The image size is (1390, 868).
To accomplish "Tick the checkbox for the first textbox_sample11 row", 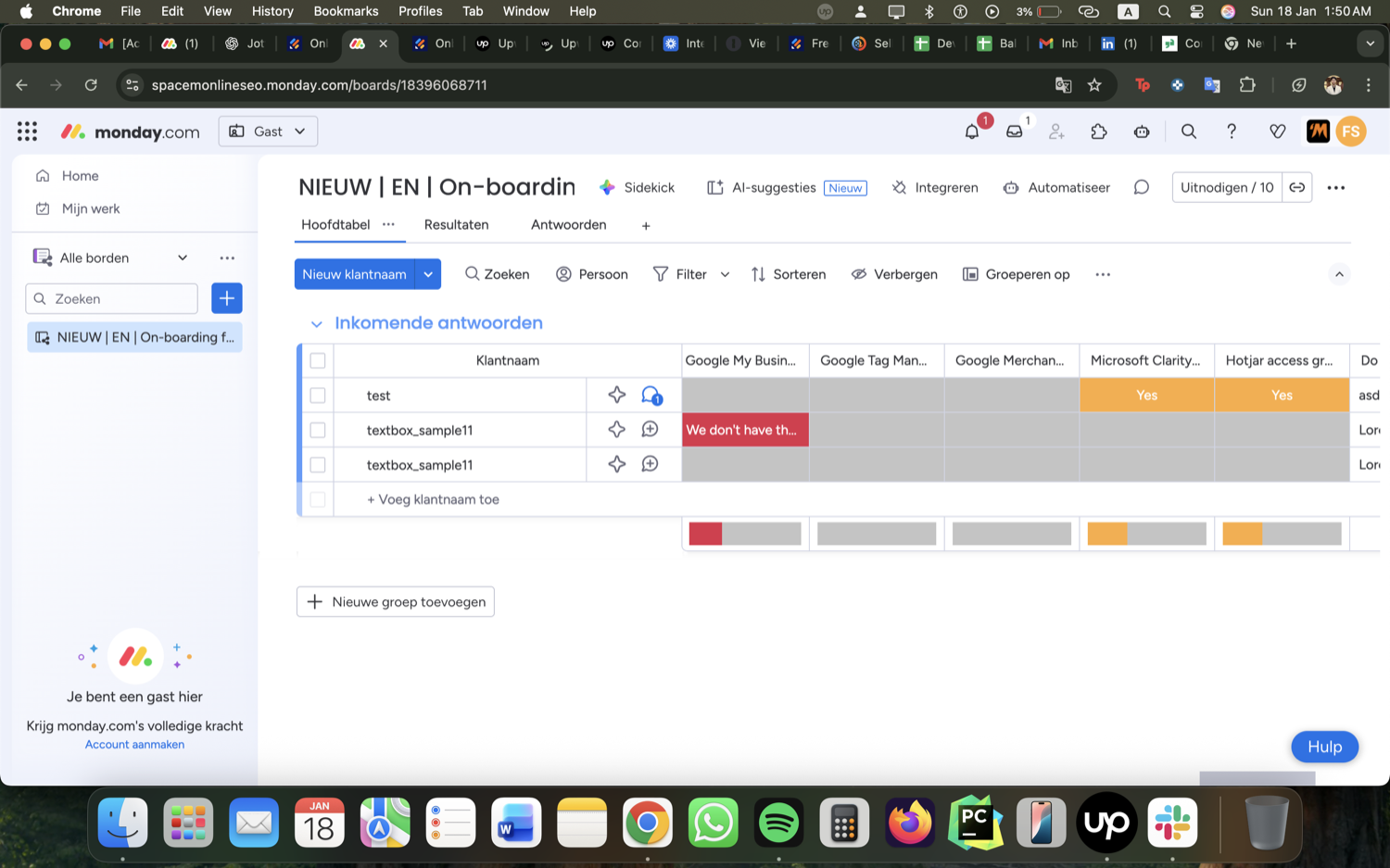I will click(x=318, y=430).
